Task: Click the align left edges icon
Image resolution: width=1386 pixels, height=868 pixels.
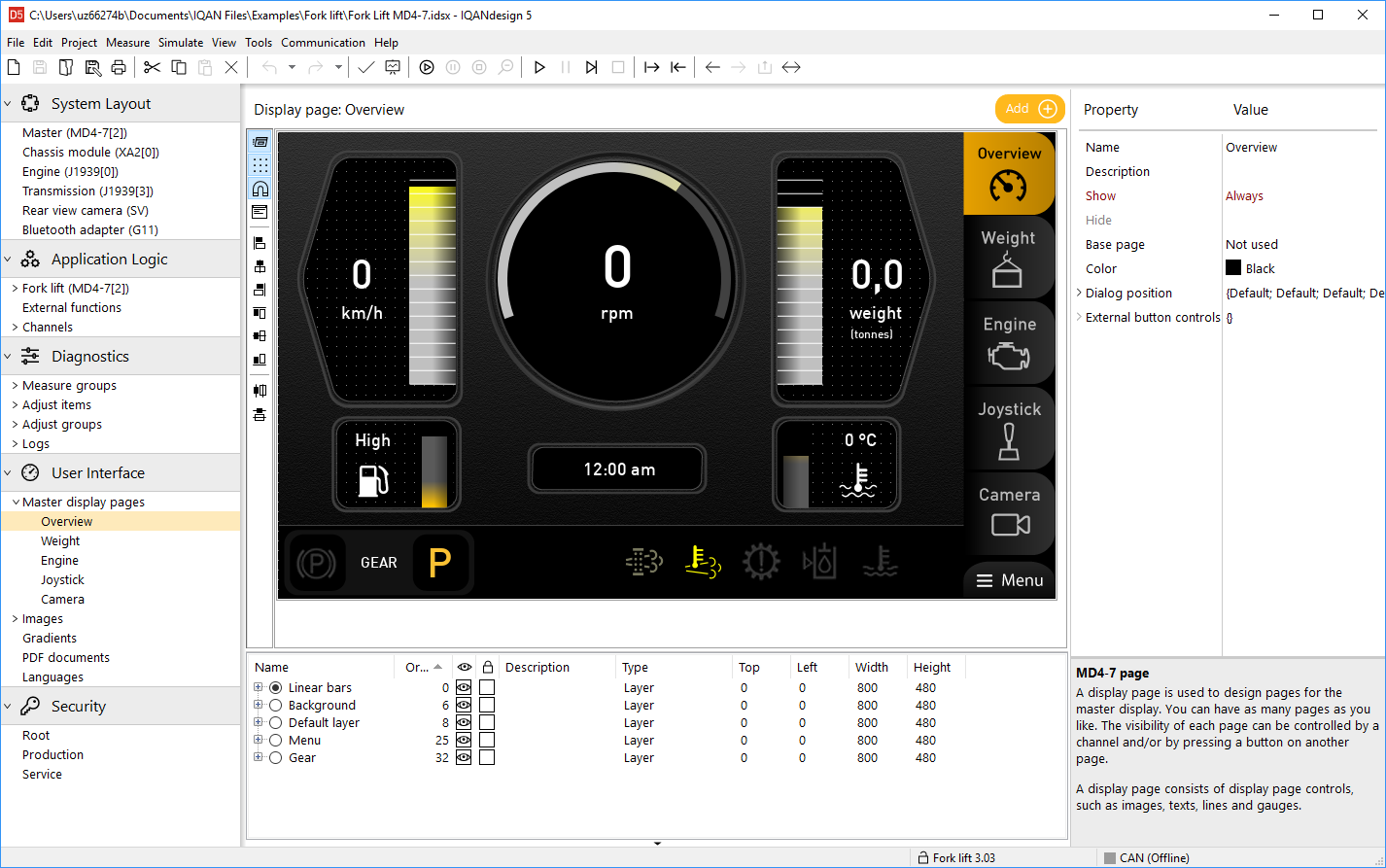Action: pos(260,243)
